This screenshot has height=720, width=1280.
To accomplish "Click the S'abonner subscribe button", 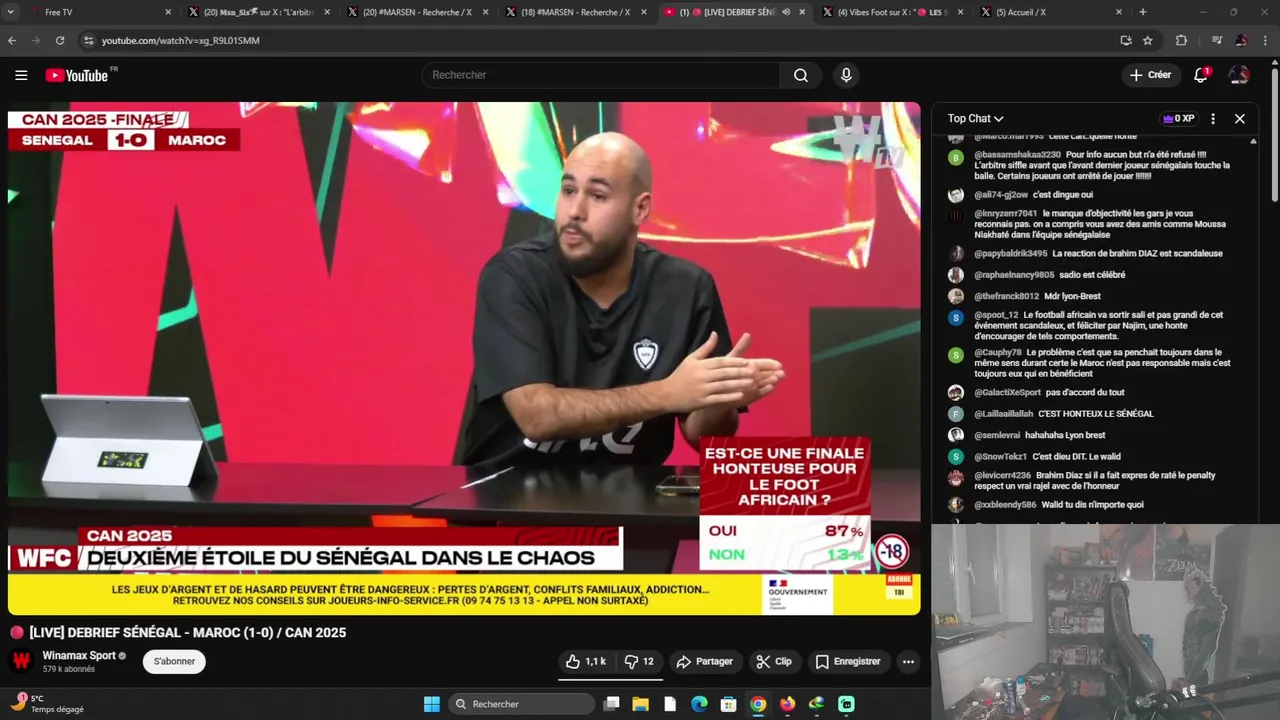I will 174,661.
